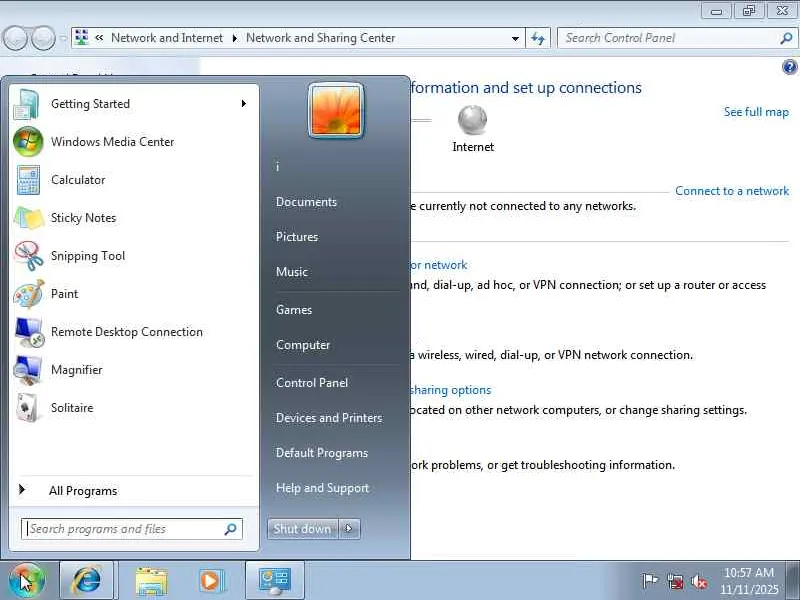The width and height of the screenshot is (800, 600).
Task: Open Games in Start menu
Action: click(294, 310)
